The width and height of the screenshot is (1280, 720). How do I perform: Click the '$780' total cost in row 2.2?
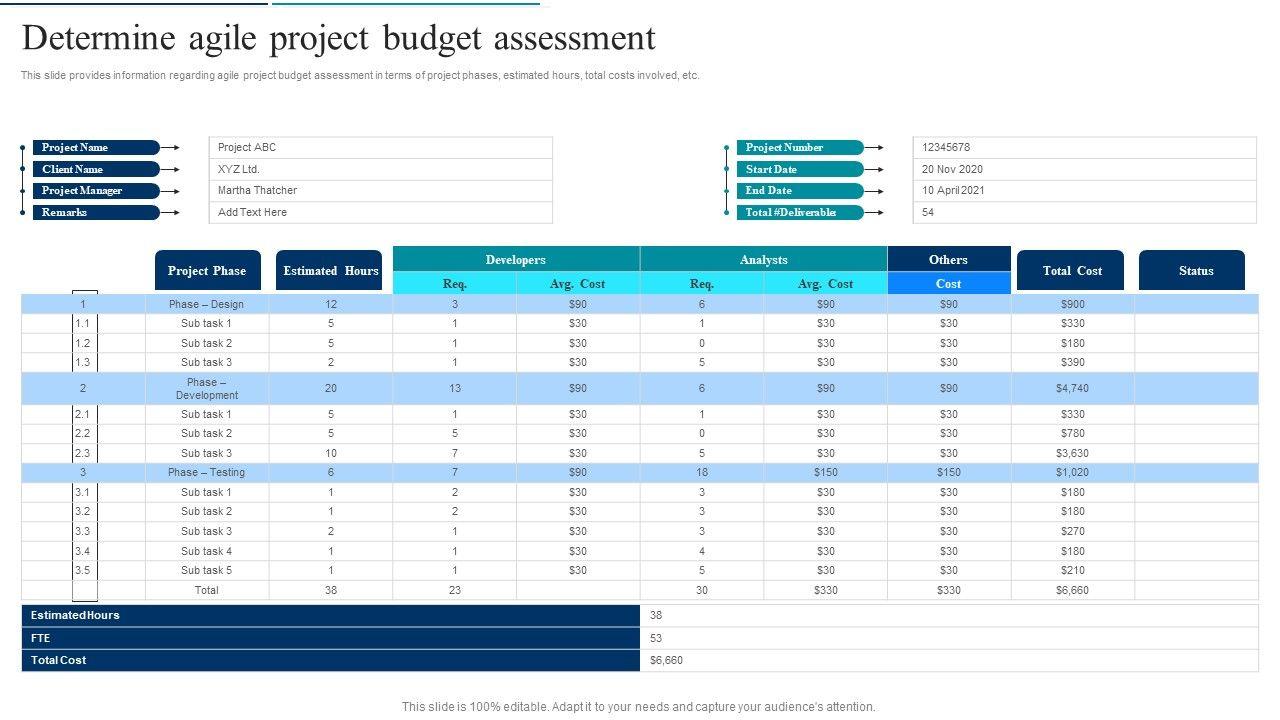tap(1072, 433)
